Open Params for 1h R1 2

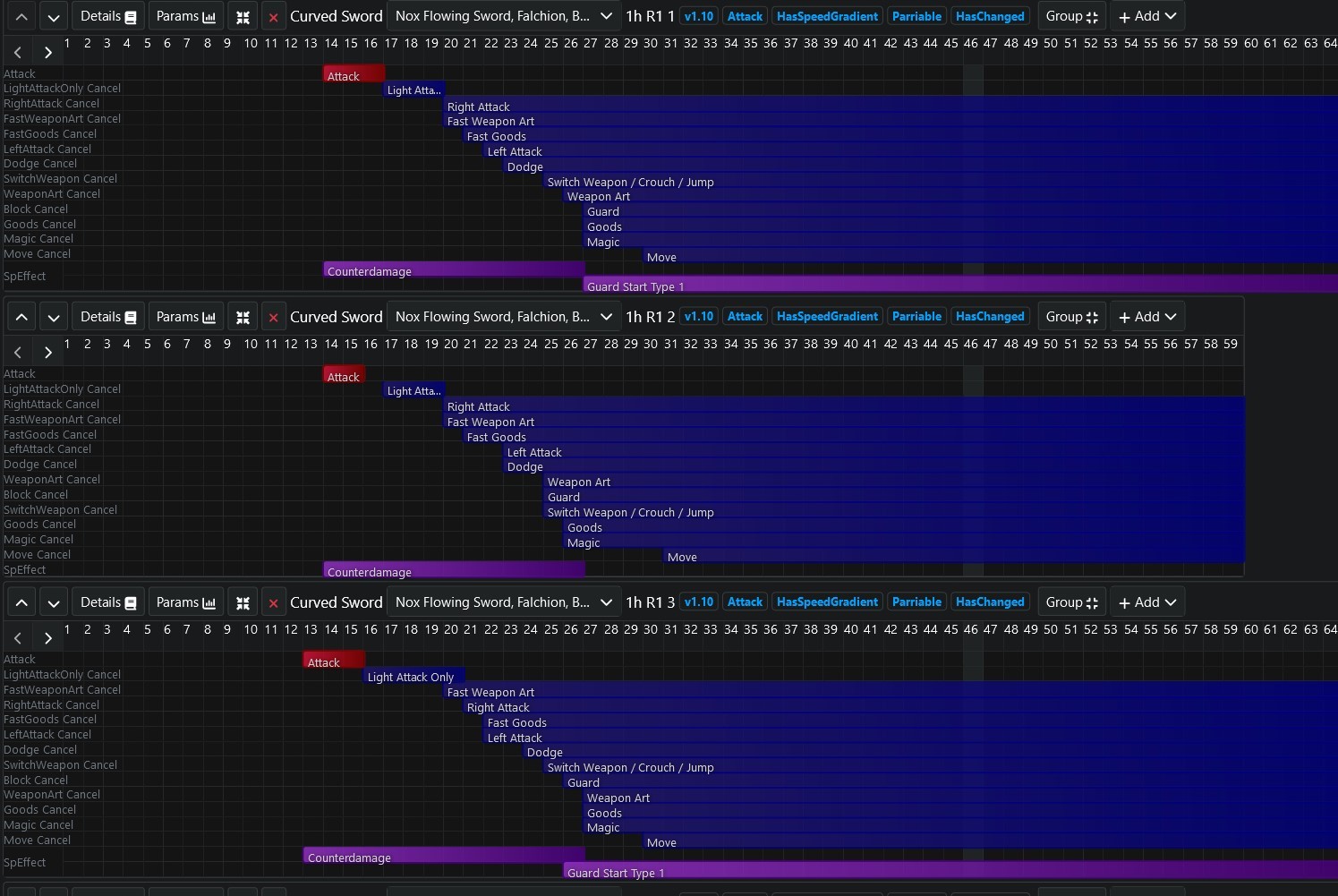[186, 317]
